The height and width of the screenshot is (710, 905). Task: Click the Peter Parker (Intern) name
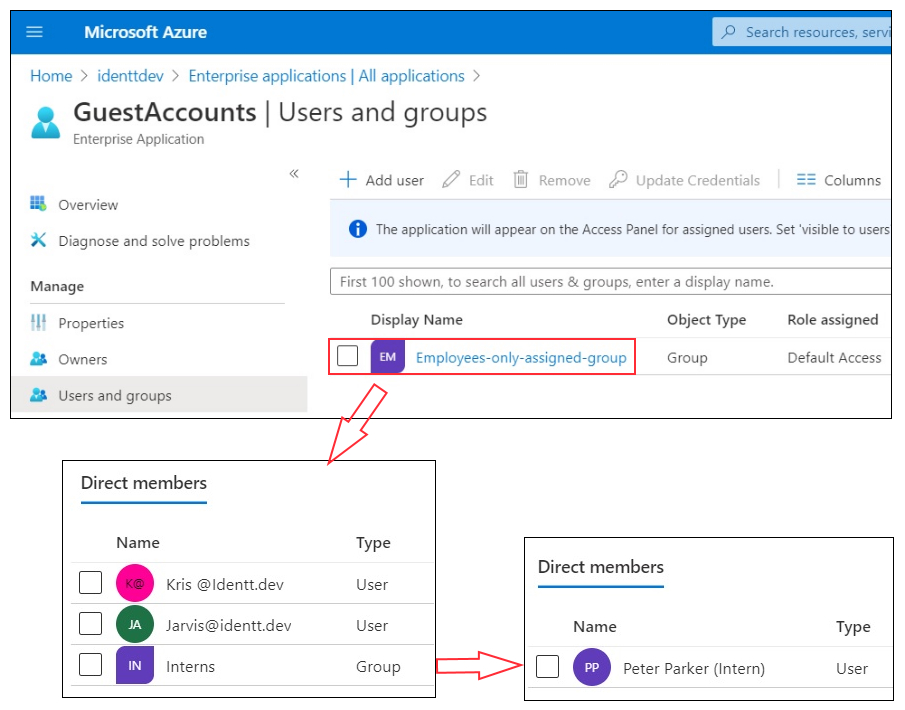pyautogui.click(x=694, y=668)
